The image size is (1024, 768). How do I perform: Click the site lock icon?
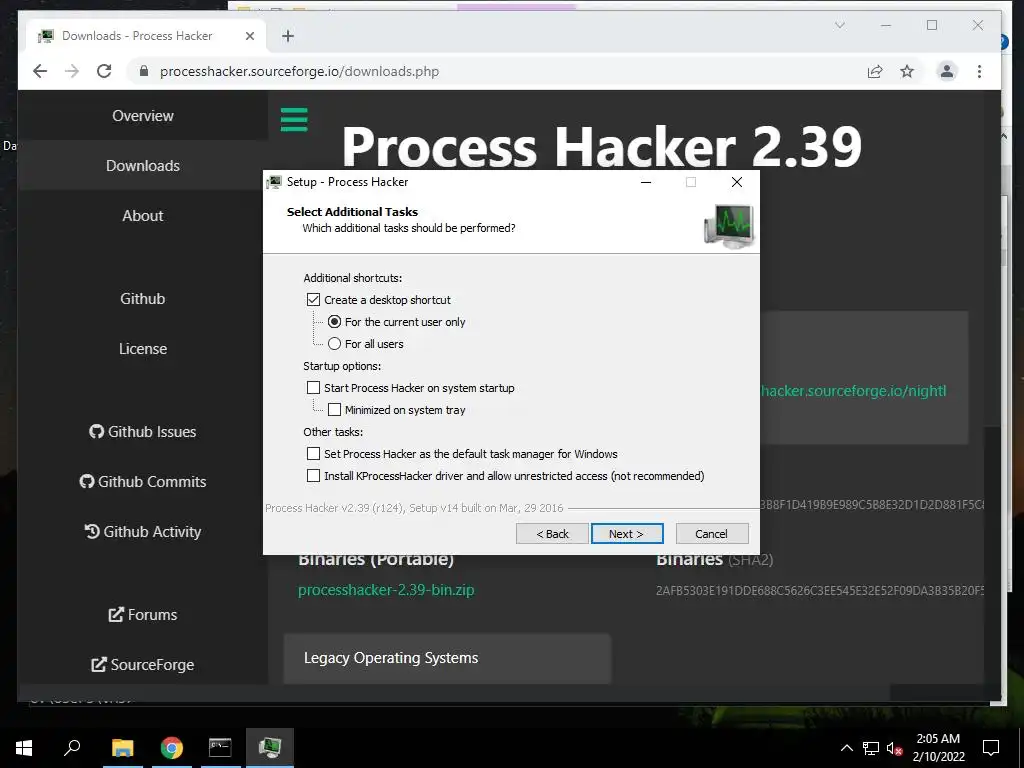coord(144,71)
